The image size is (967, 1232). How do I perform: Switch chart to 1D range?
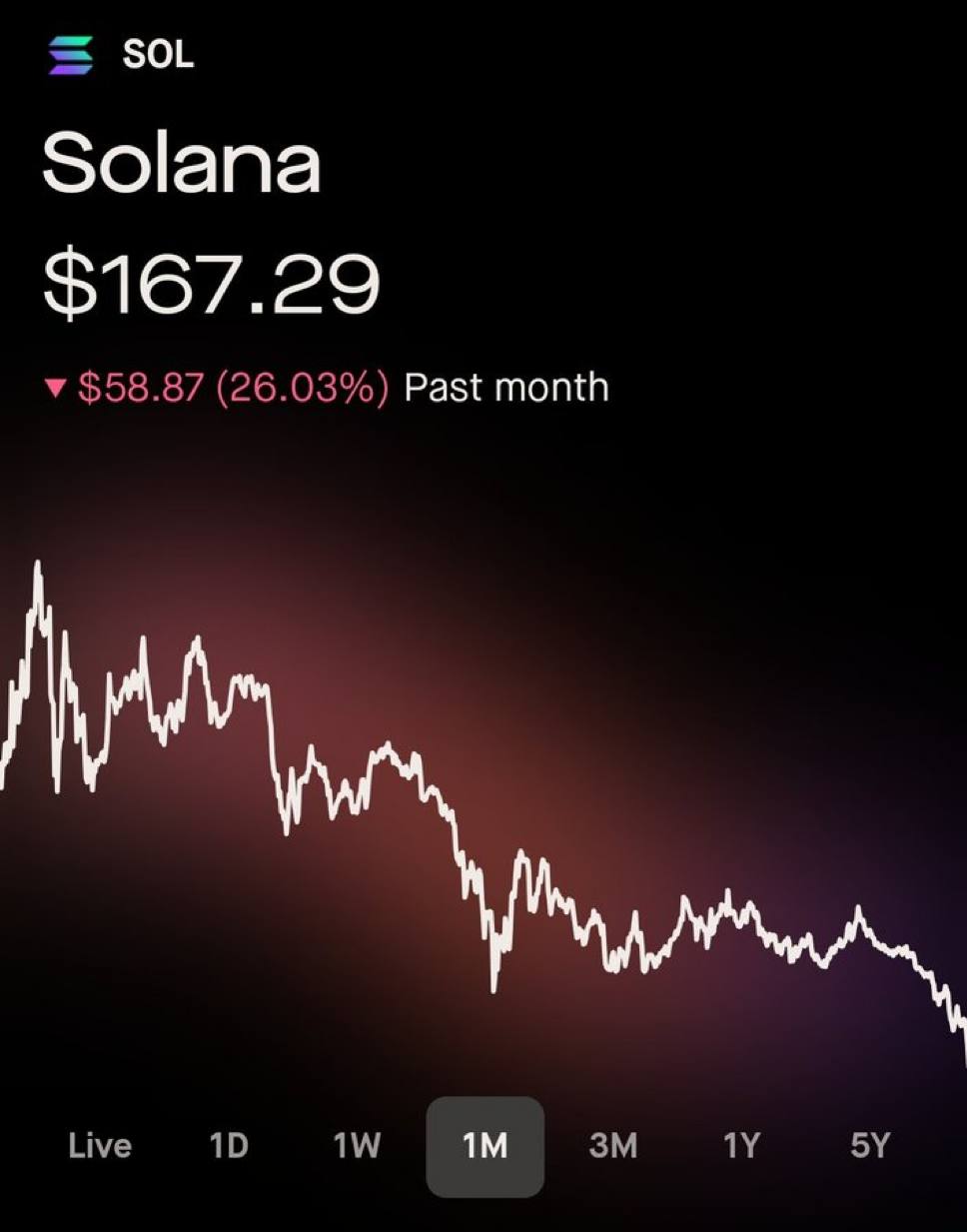coord(229,1145)
